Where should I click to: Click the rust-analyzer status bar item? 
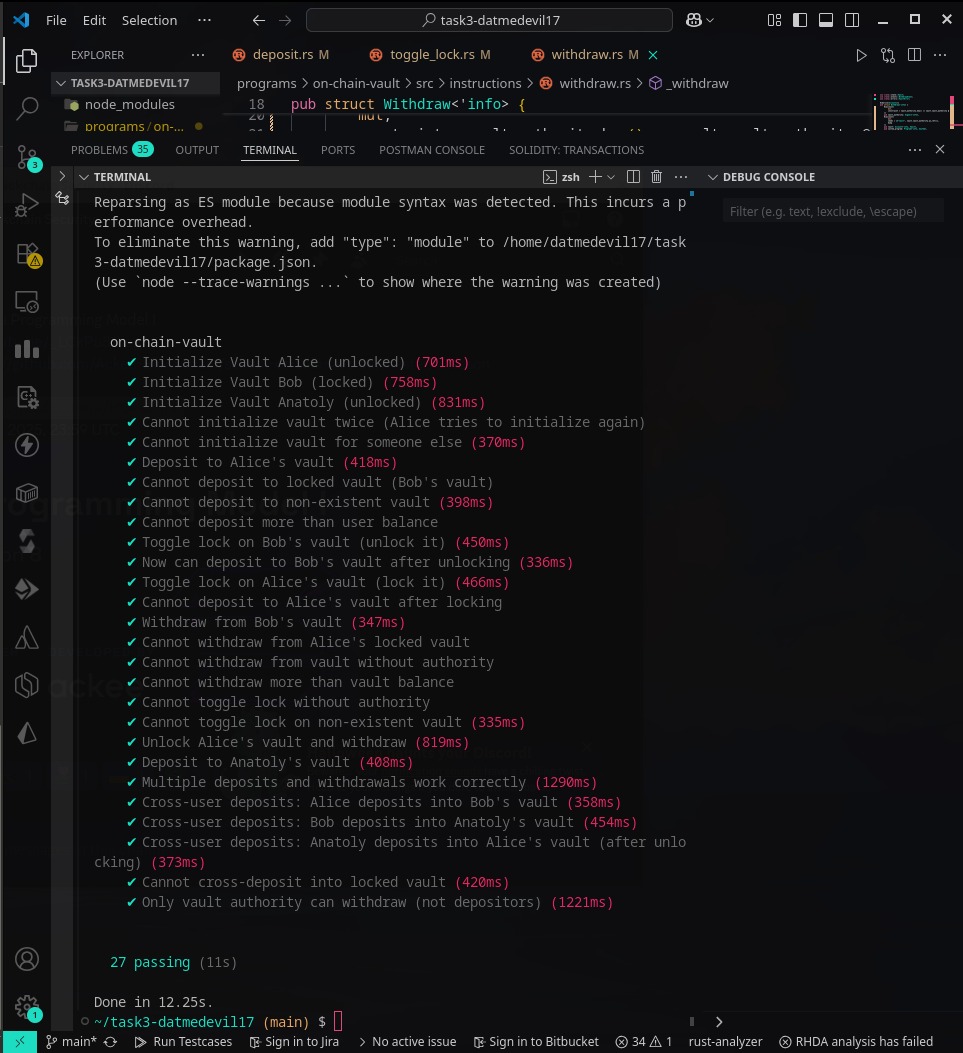point(725,1041)
